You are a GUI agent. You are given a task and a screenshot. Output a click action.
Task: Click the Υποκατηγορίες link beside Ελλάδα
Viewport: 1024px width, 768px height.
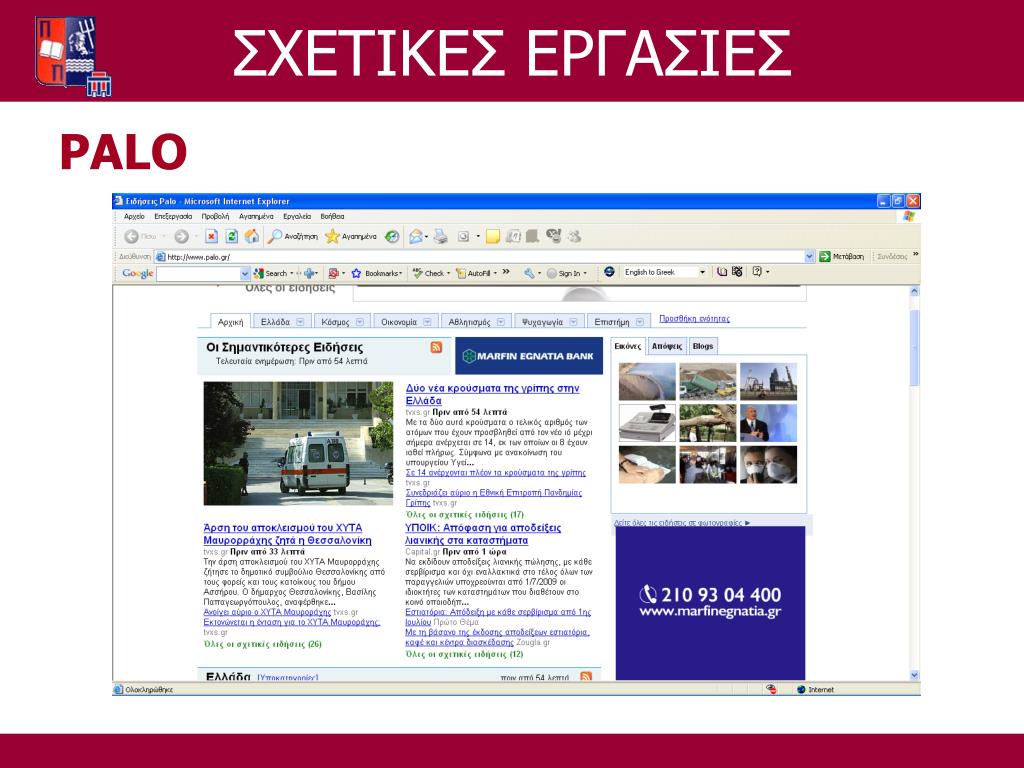click(288, 678)
